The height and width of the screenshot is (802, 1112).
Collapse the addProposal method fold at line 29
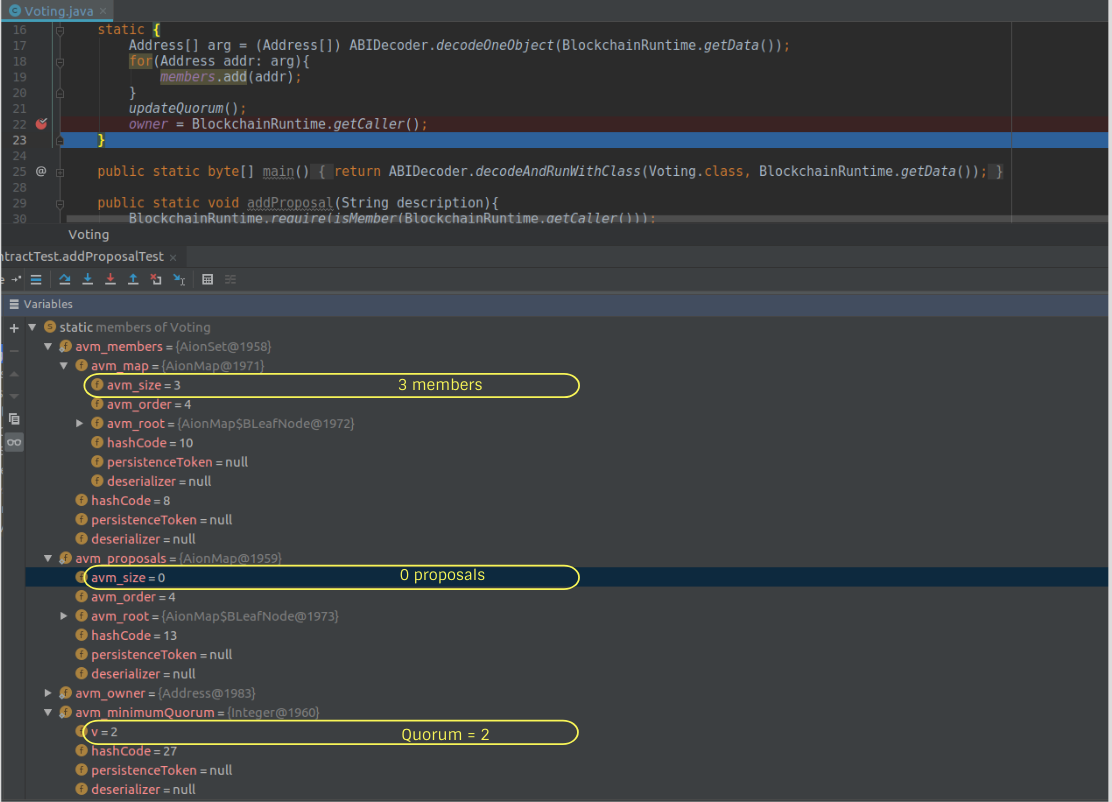[x=60, y=204]
